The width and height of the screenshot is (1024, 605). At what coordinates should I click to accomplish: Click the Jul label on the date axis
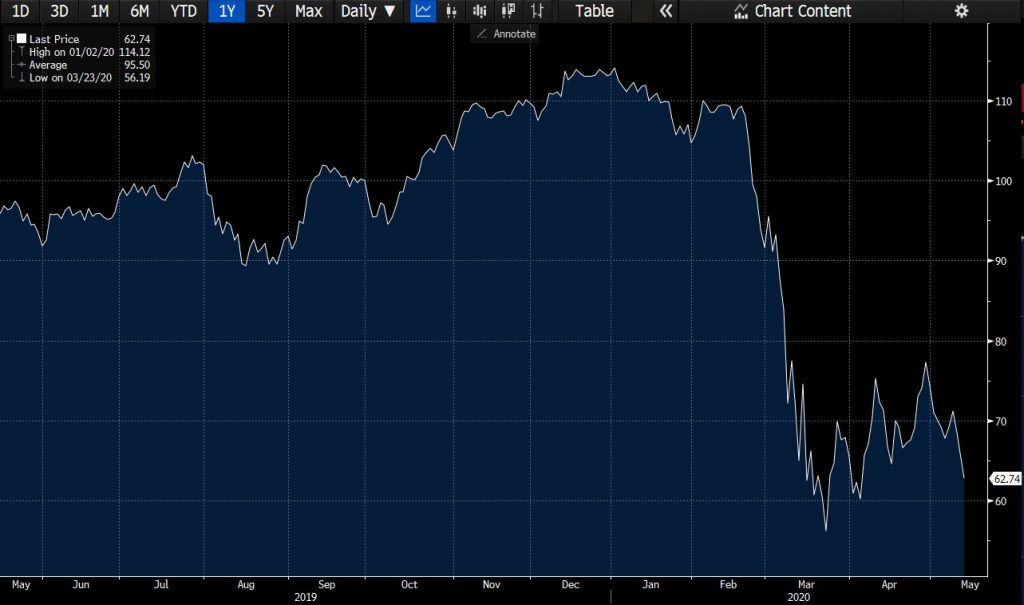161,584
